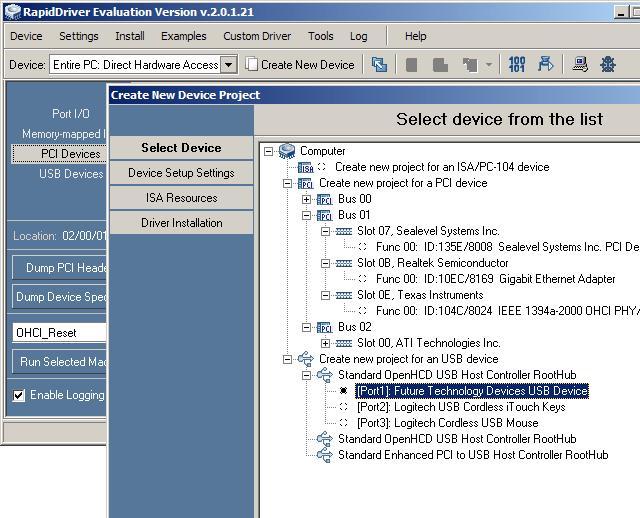Click the USB icon of Enhanced PCI RootHub
Screen dimensions: 640x518
pyautogui.click(x=324, y=455)
